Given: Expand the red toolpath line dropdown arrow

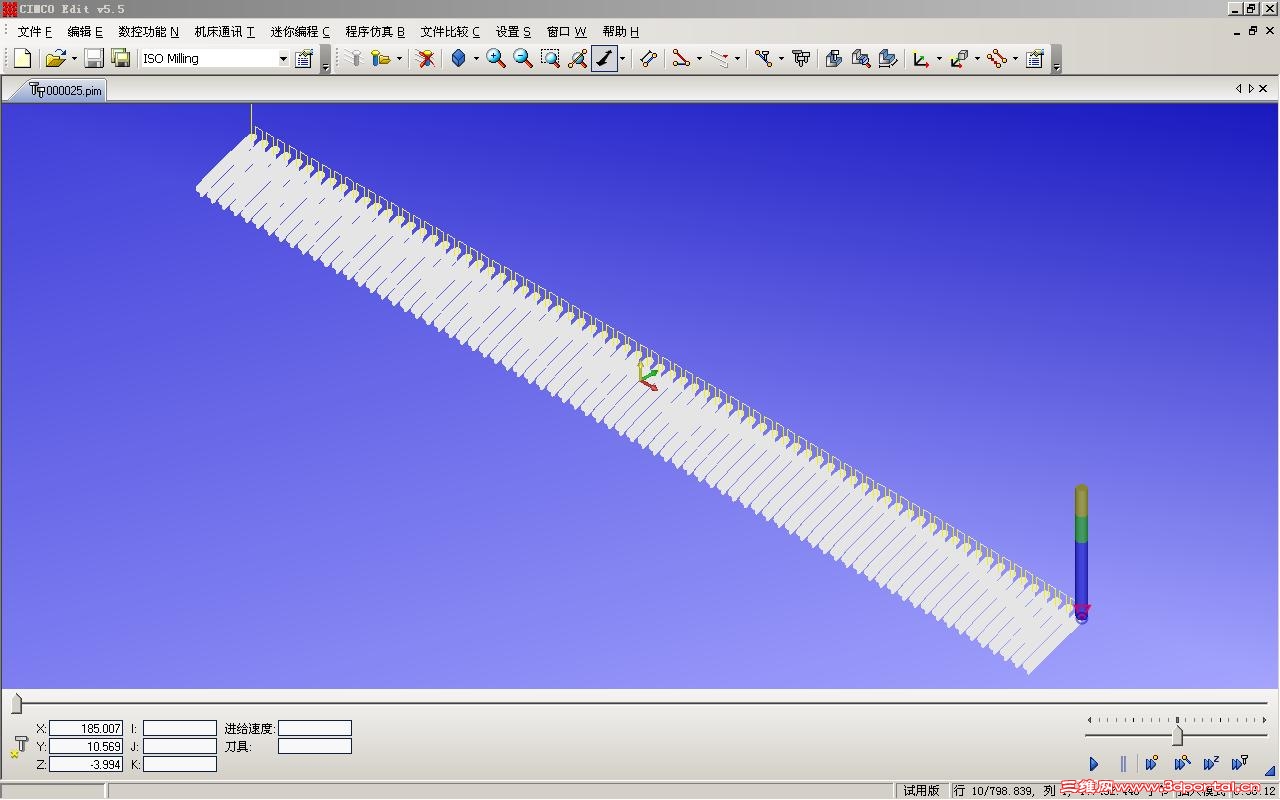Looking at the screenshot, I should point(699,58).
